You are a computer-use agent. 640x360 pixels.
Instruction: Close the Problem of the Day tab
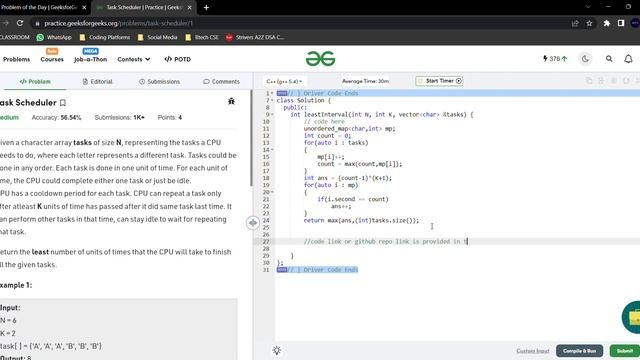84,7
